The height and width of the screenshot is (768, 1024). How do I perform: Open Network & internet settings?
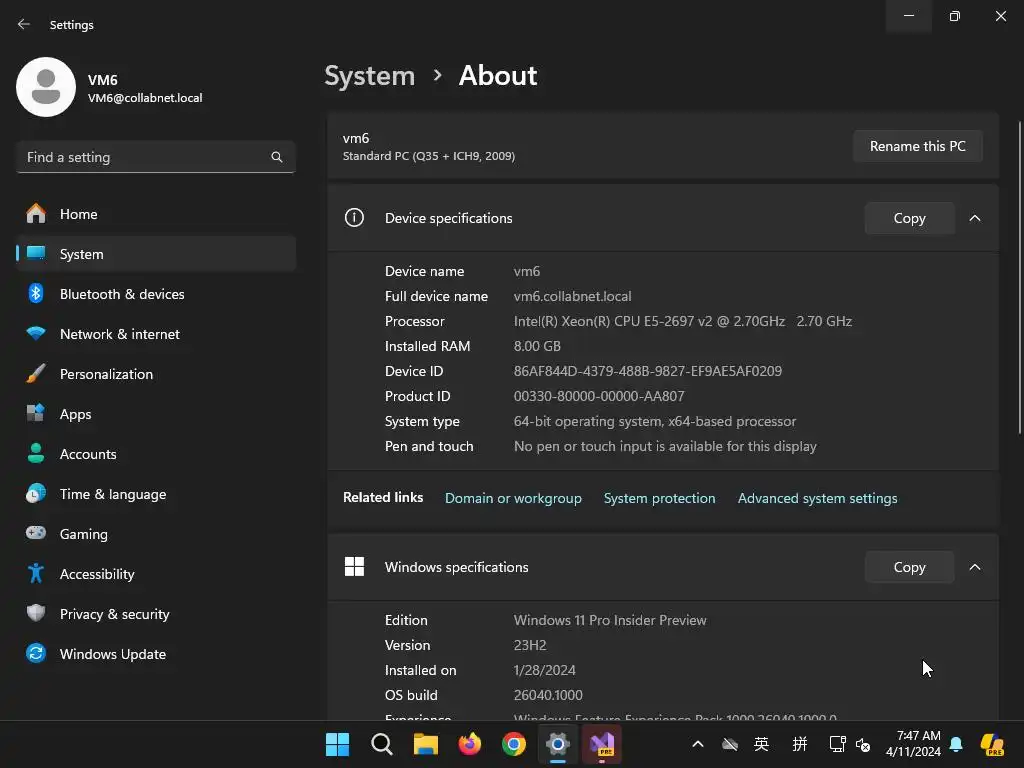tap(155, 334)
